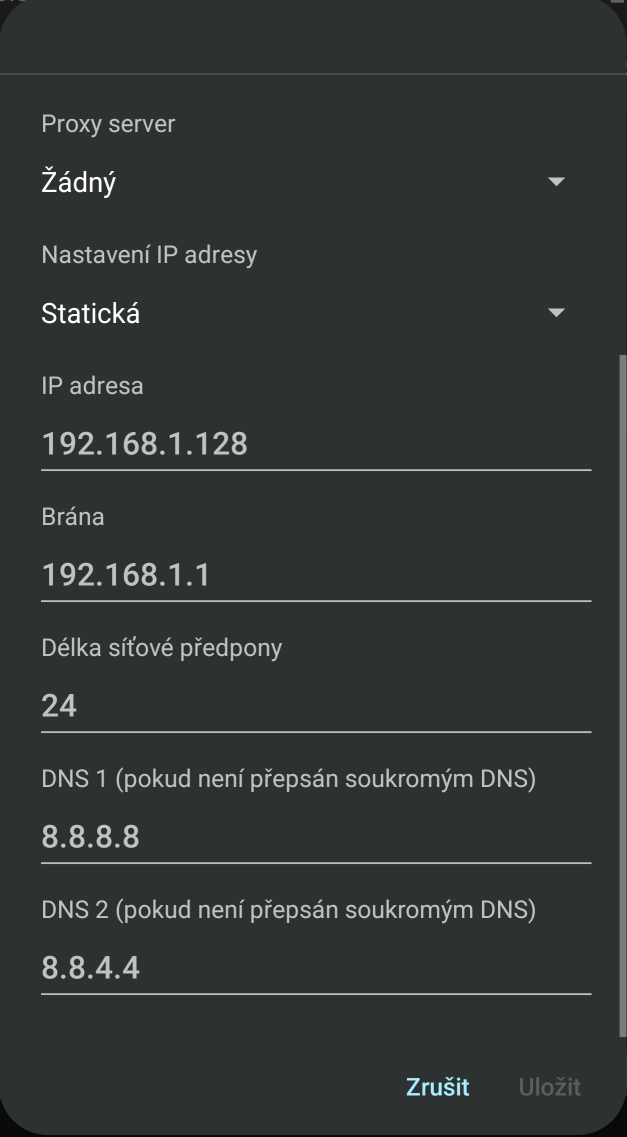
Task: Click the DNS 1 label text
Action: click(288, 779)
